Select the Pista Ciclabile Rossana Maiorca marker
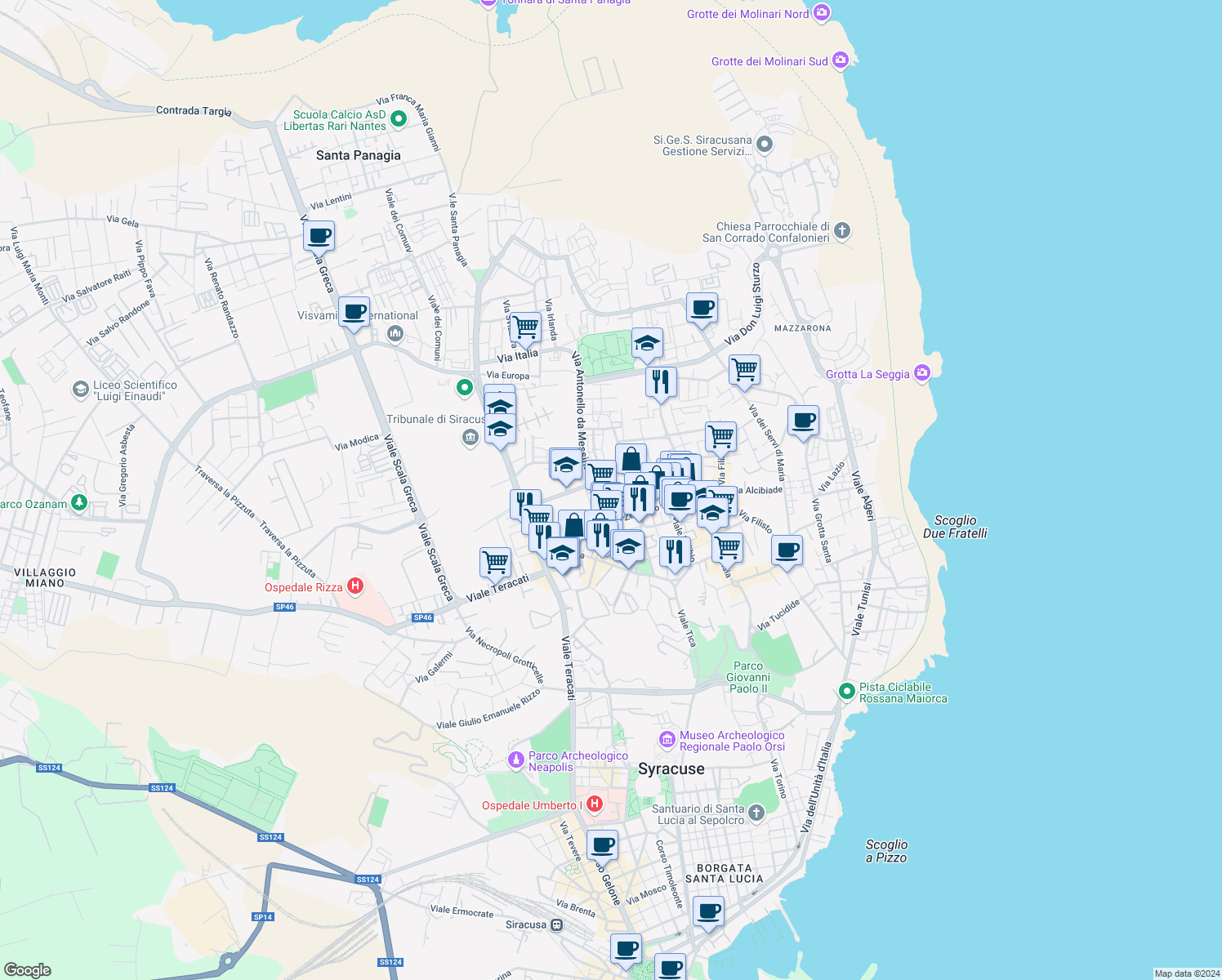 (845, 691)
